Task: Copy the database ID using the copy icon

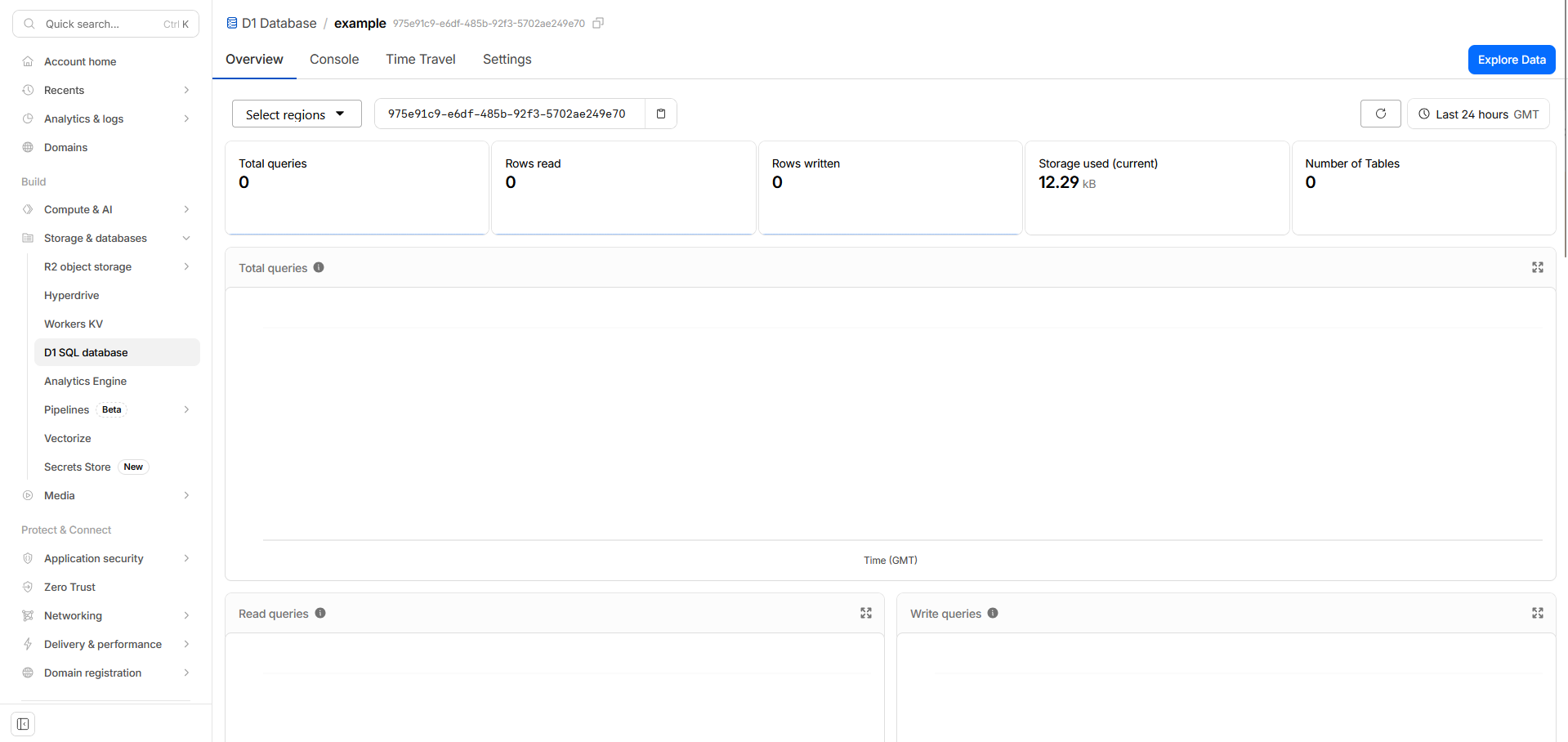Action: (x=660, y=114)
